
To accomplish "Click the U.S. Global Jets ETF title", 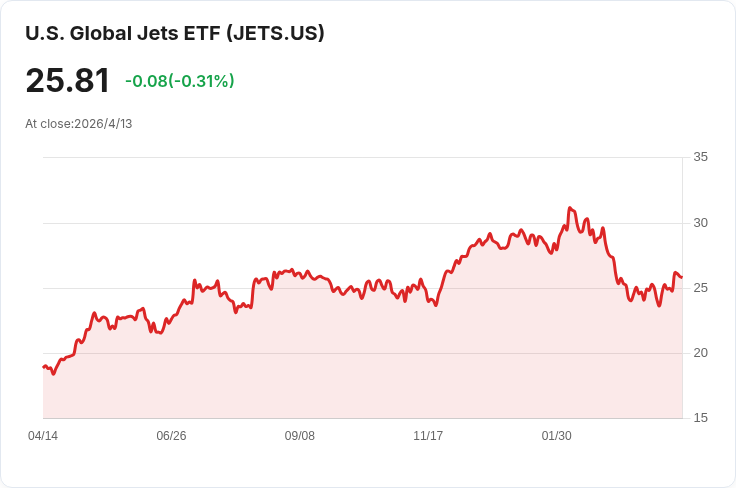I will (x=175, y=33).
